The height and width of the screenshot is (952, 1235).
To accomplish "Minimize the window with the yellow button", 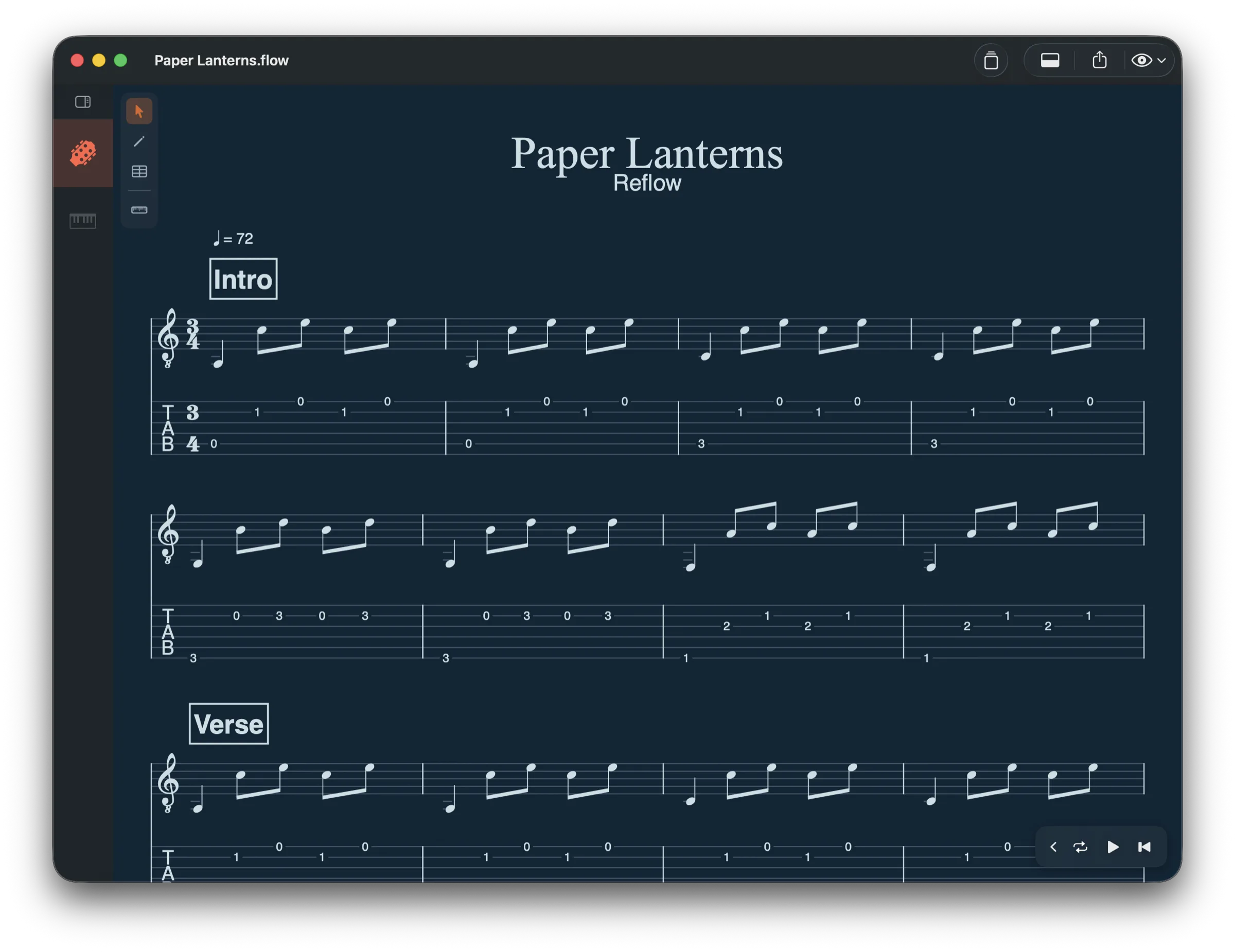I will pyautogui.click(x=99, y=60).
